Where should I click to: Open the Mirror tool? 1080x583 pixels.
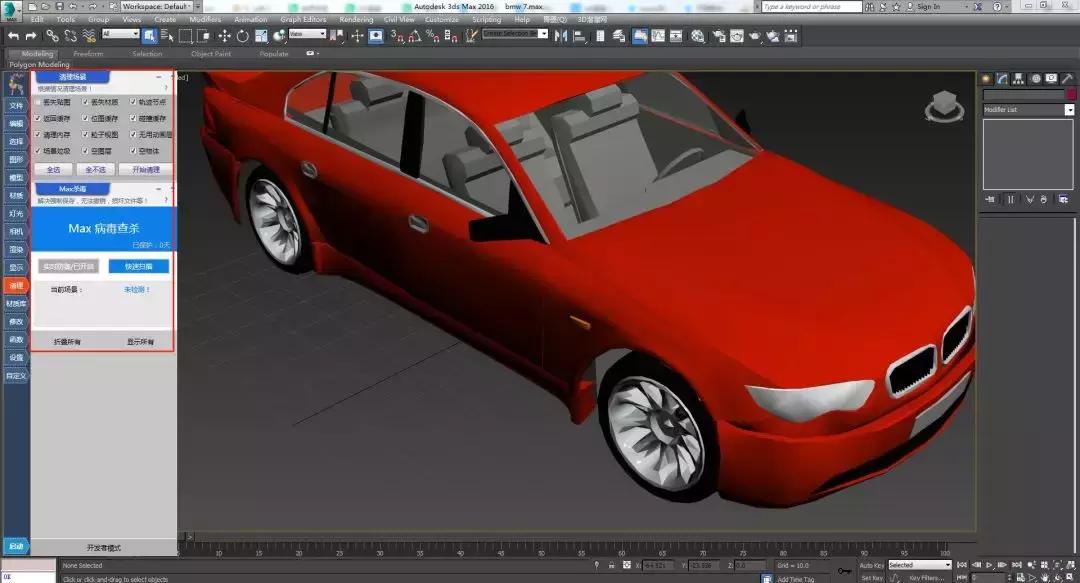(560, 36)
